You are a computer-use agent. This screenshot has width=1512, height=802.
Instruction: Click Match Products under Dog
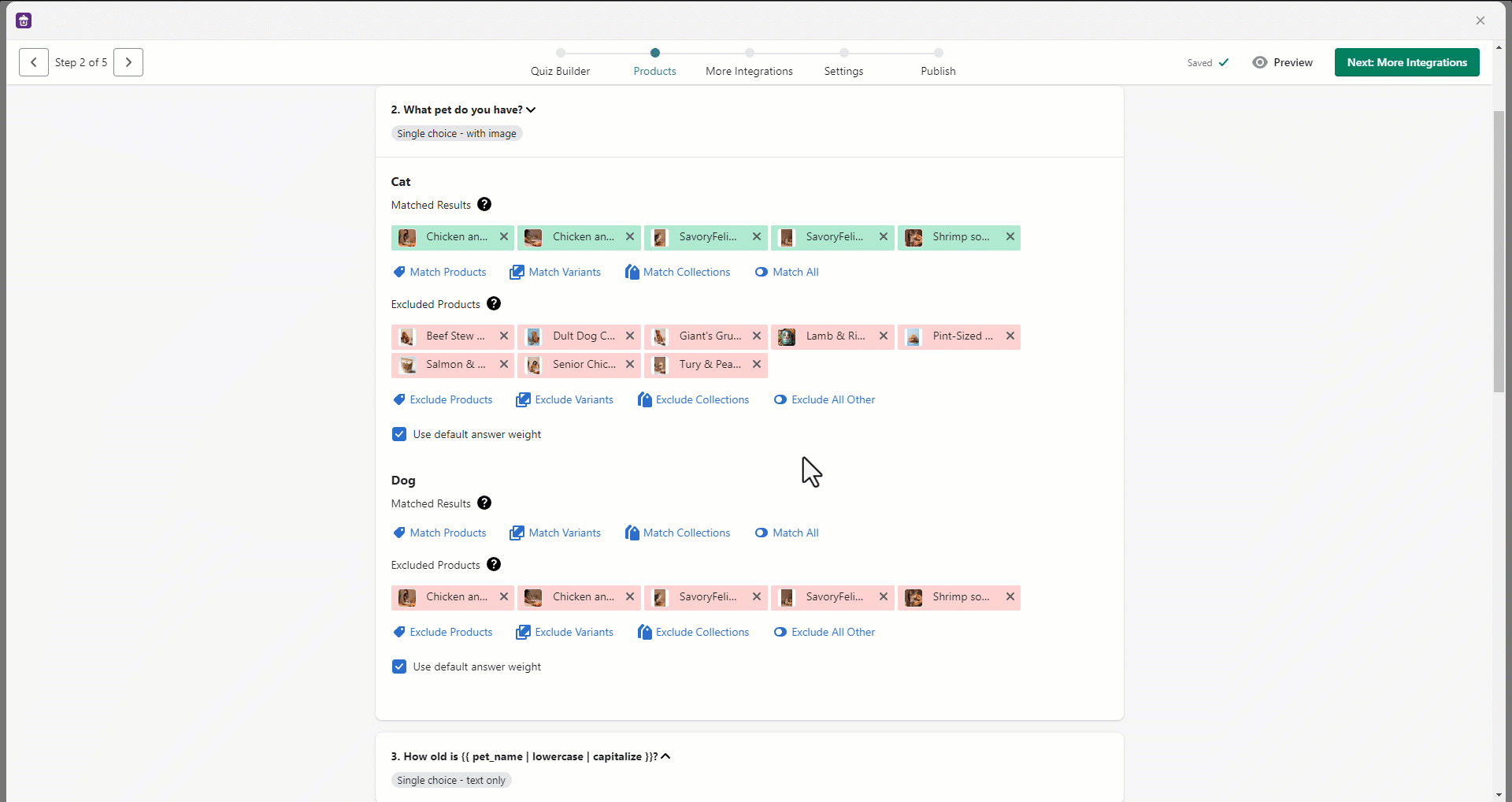coord(439,533)
